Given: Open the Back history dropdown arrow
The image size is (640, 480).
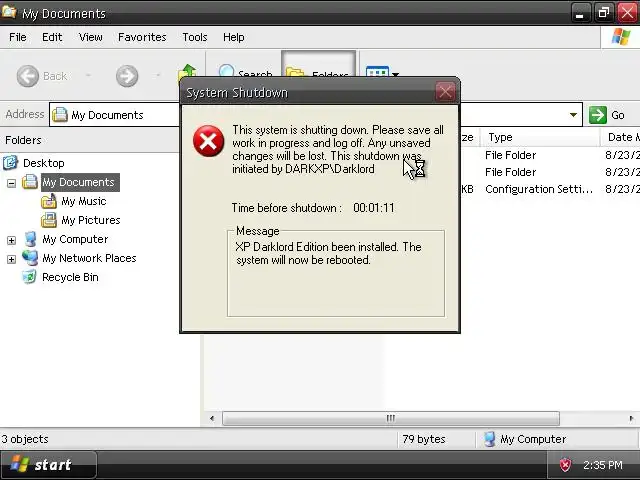Looking at the screenshot, I should (88, 76).
